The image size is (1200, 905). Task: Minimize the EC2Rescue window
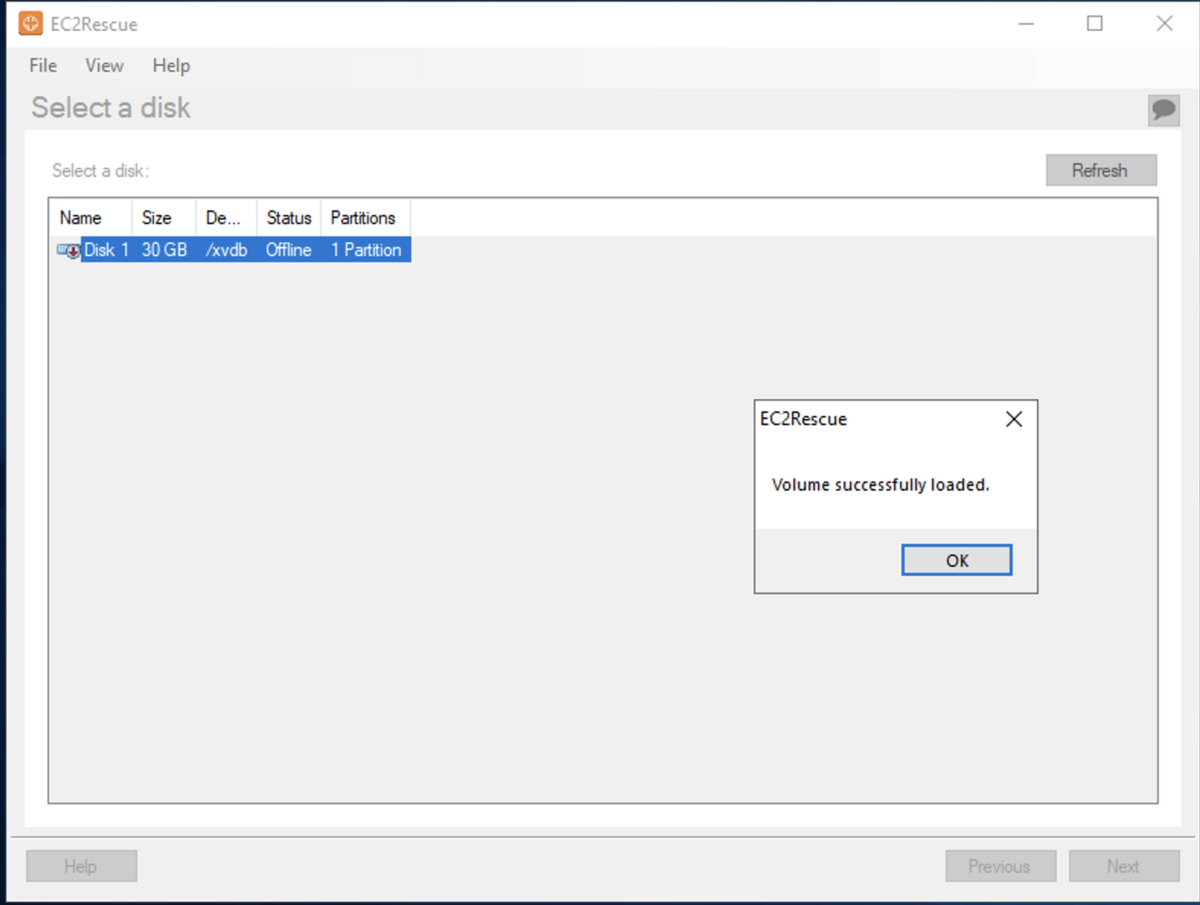1025,23
